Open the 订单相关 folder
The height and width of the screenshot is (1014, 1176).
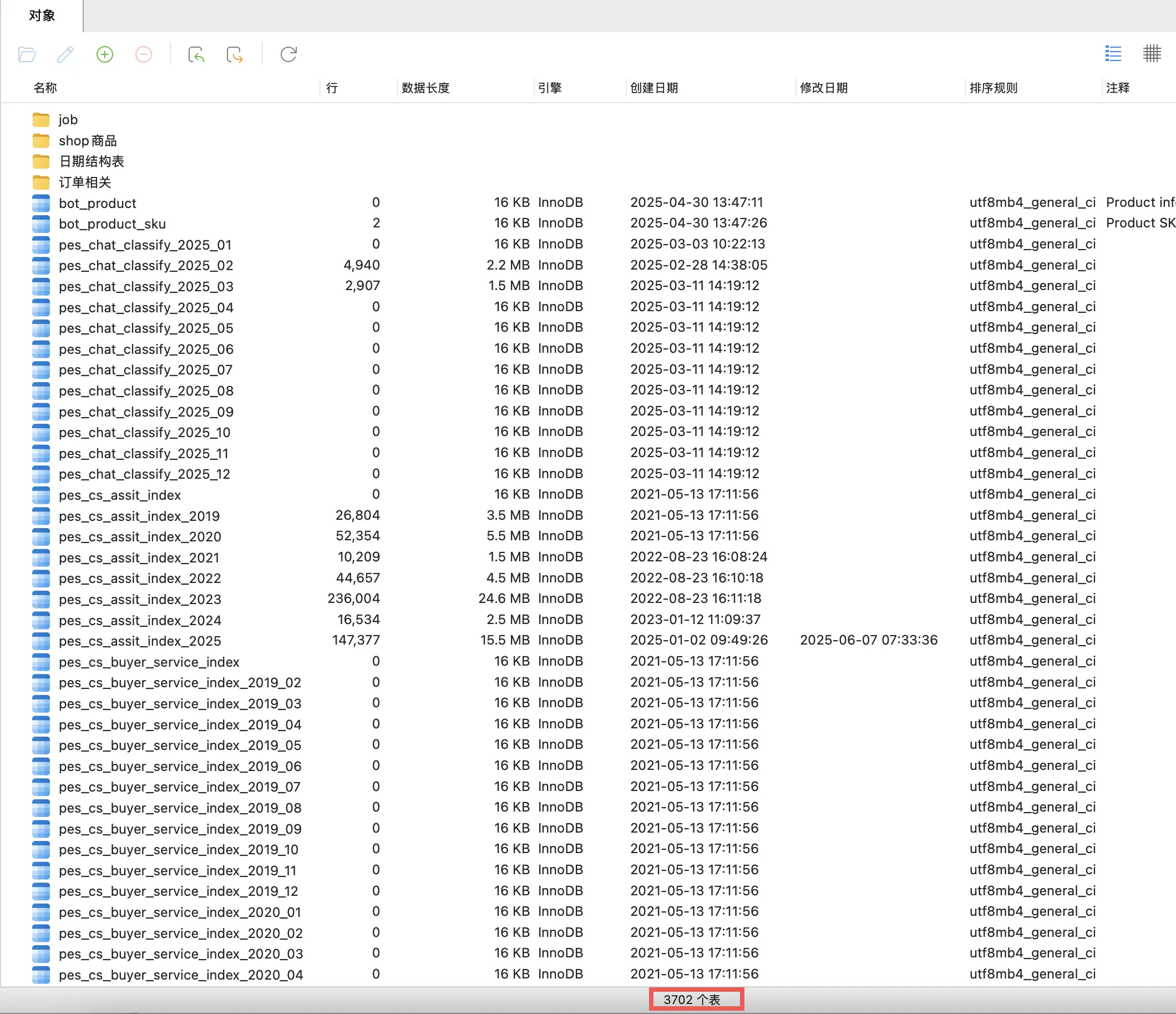click(84, 182)
